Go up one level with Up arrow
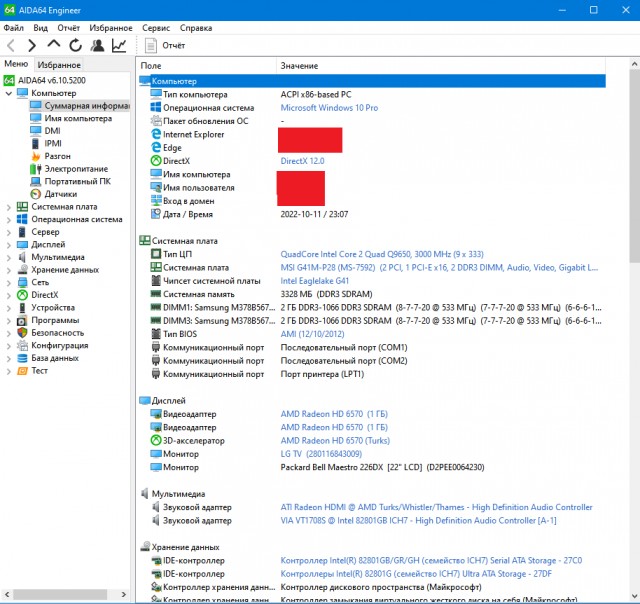Screen dimensions: 640x604 [53, 44]
